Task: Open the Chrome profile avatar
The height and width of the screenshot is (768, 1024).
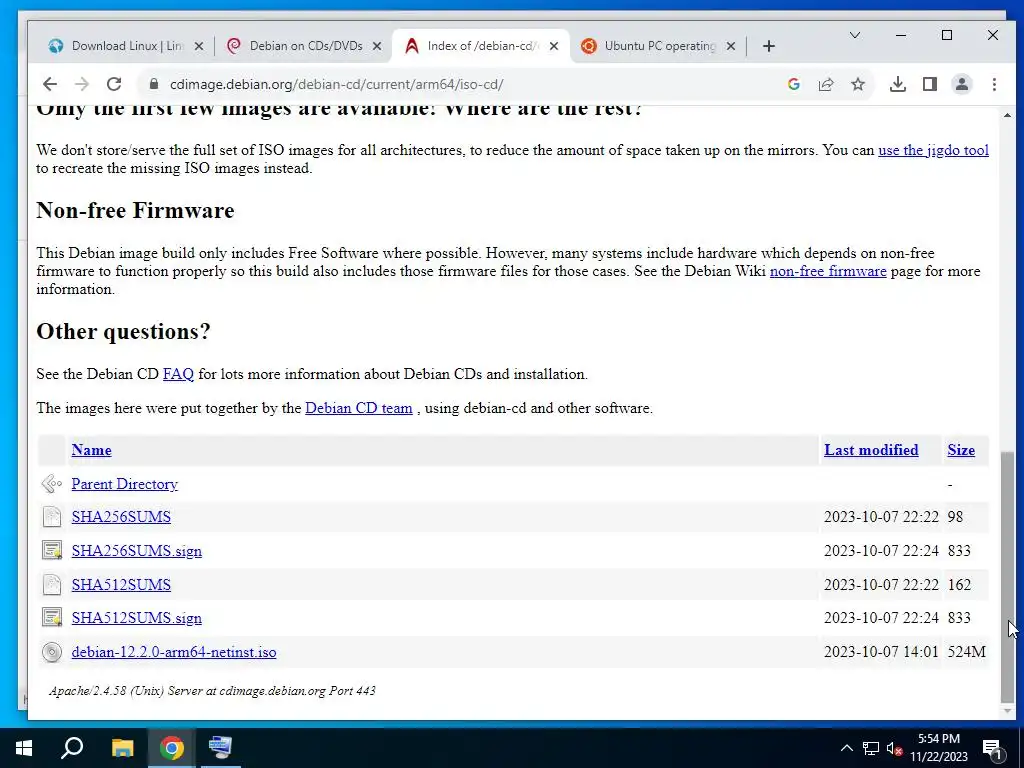Action: 962,84
